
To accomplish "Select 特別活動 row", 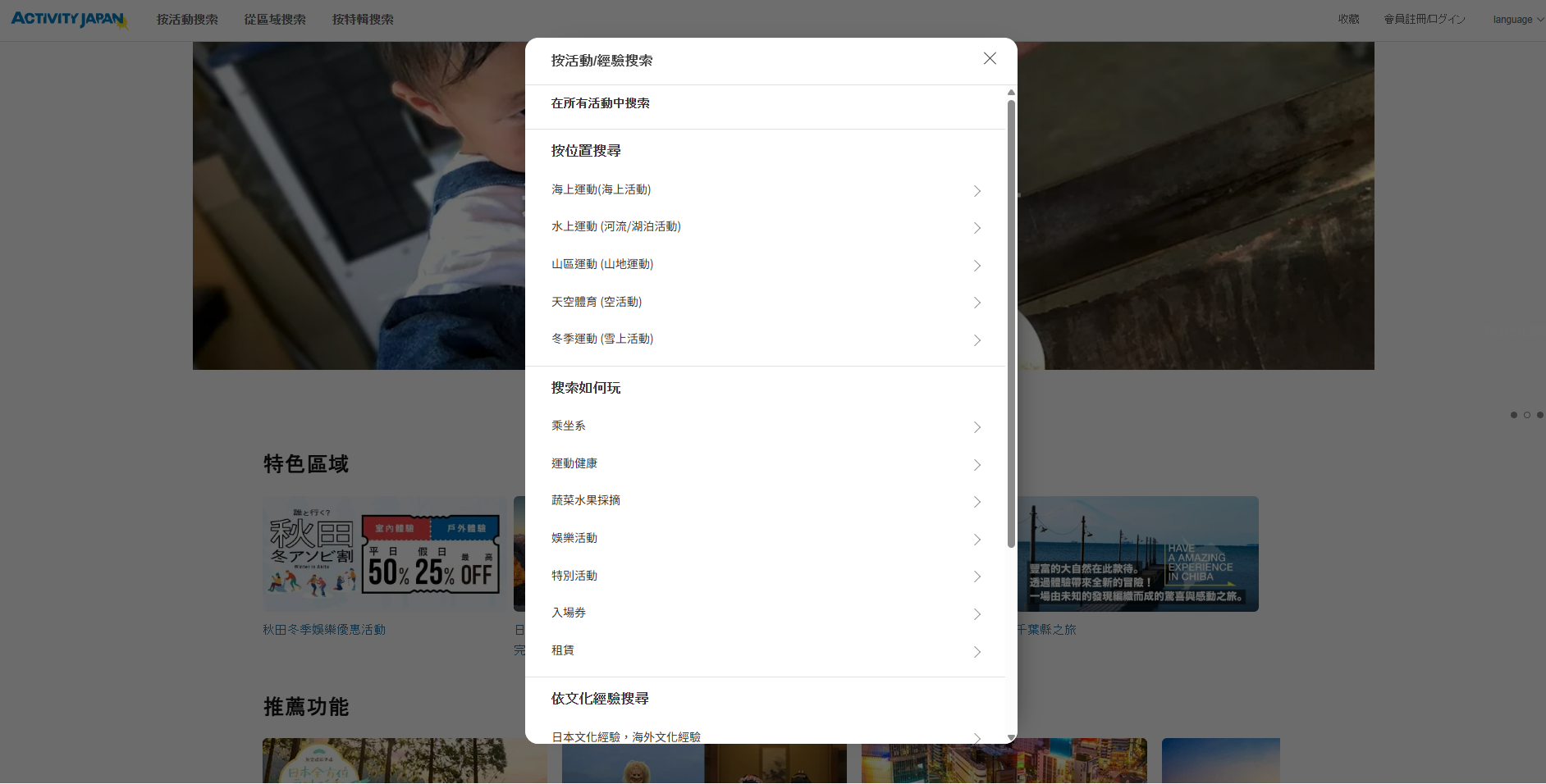I will pos(765,576).
